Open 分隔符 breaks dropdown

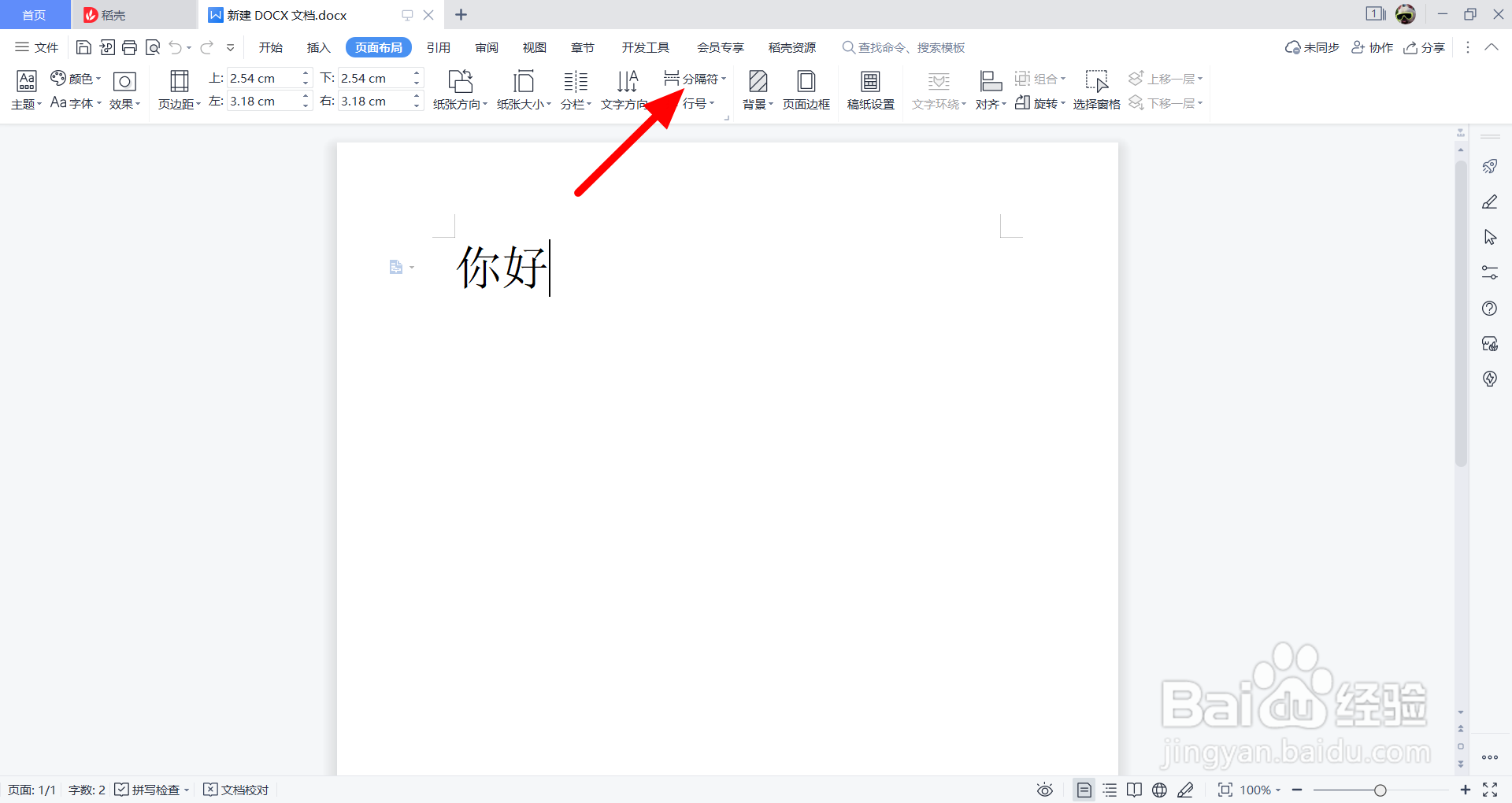pyautogui.click(x=695, y=78)
